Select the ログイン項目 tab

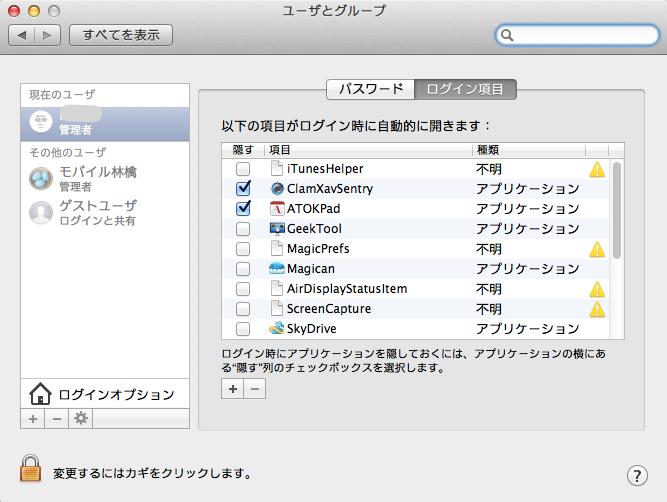pos(465,89)
